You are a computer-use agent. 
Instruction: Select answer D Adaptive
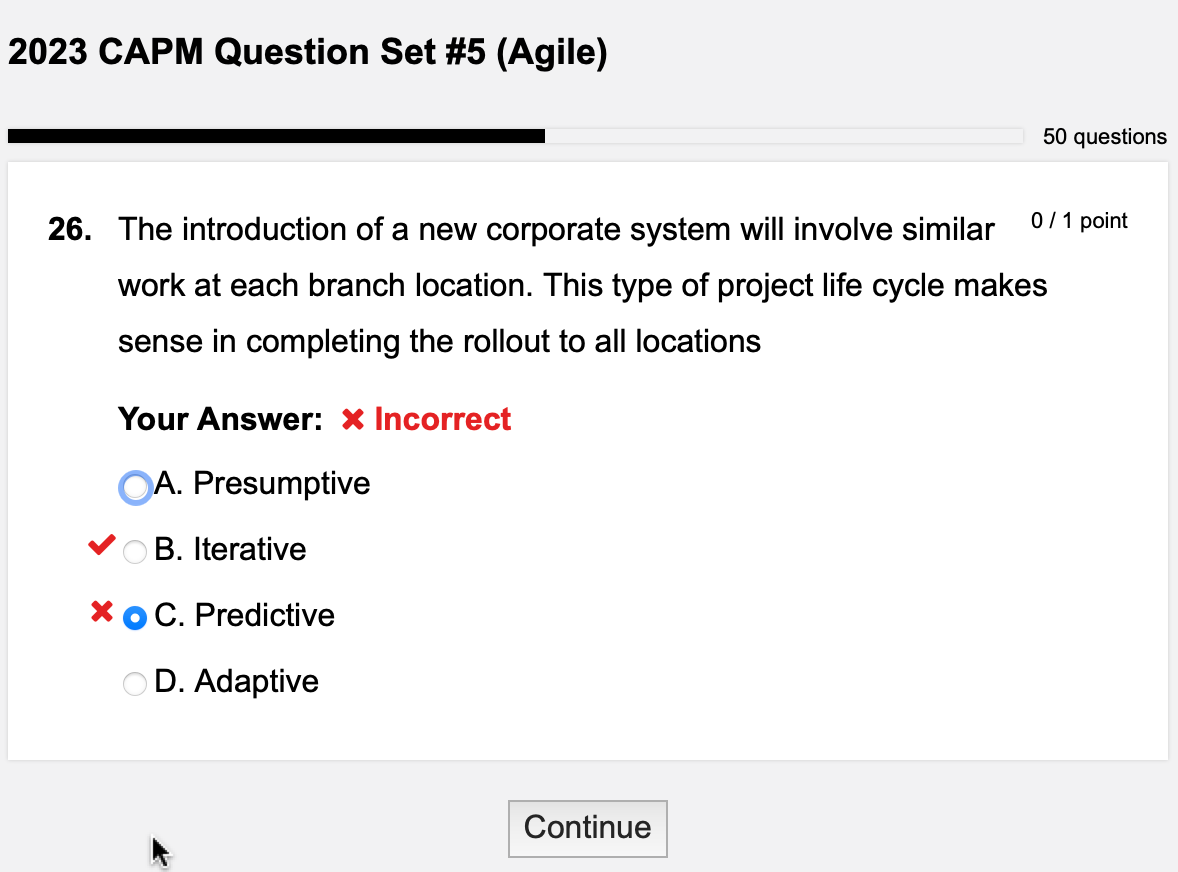[134, 683]
